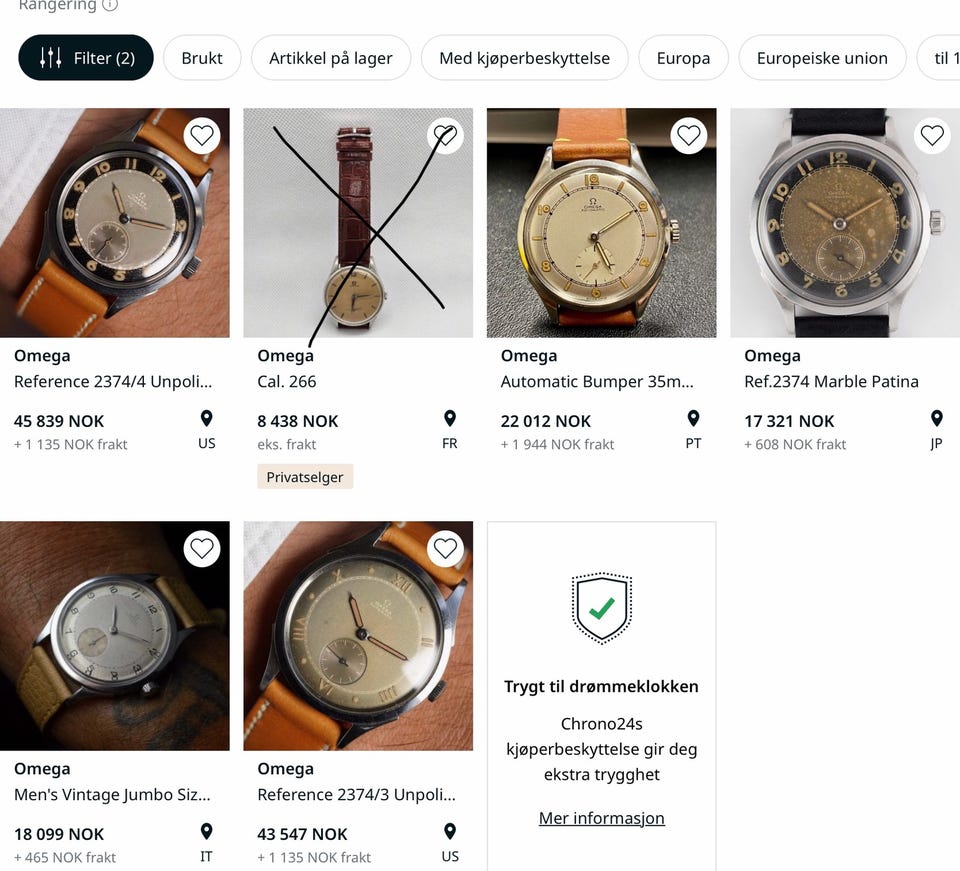Click the Rangering info icon
This screenshot has width=960, height=871.
110,5
